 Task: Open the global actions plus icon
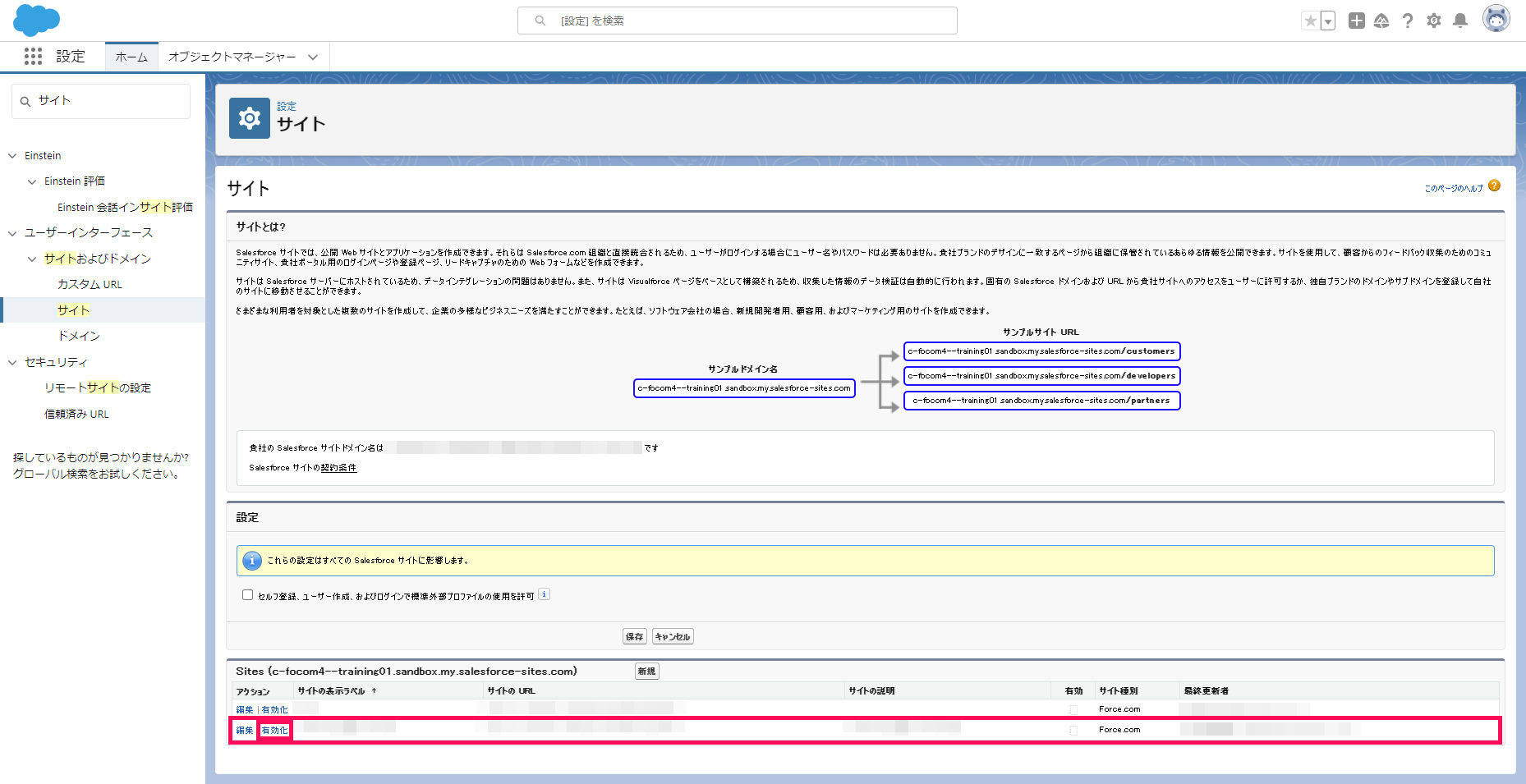1357,21
